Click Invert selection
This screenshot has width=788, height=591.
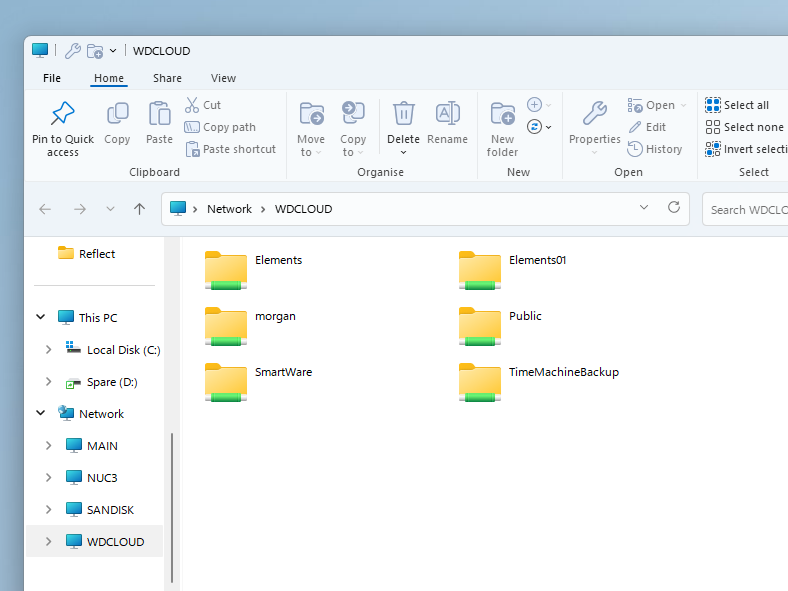point(746,149)
